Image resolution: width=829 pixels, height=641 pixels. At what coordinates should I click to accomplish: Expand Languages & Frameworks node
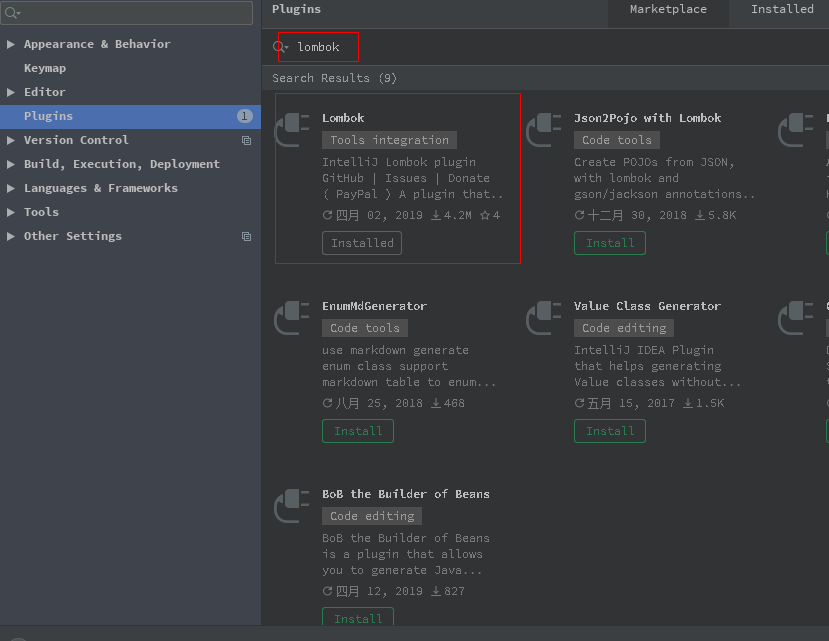tap(11, 188)
